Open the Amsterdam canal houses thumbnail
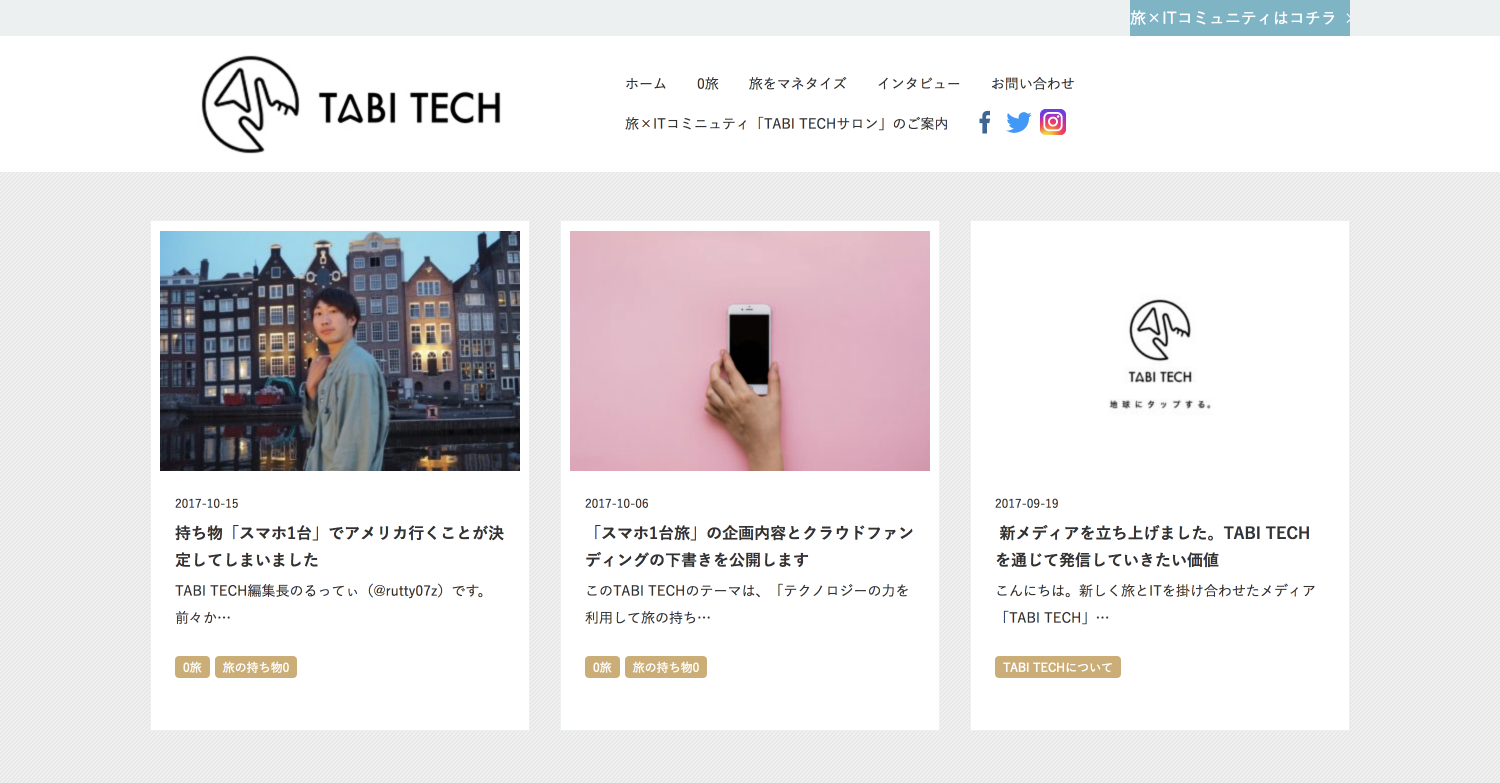The image size is (1500, 783). (x=340, y=351)
